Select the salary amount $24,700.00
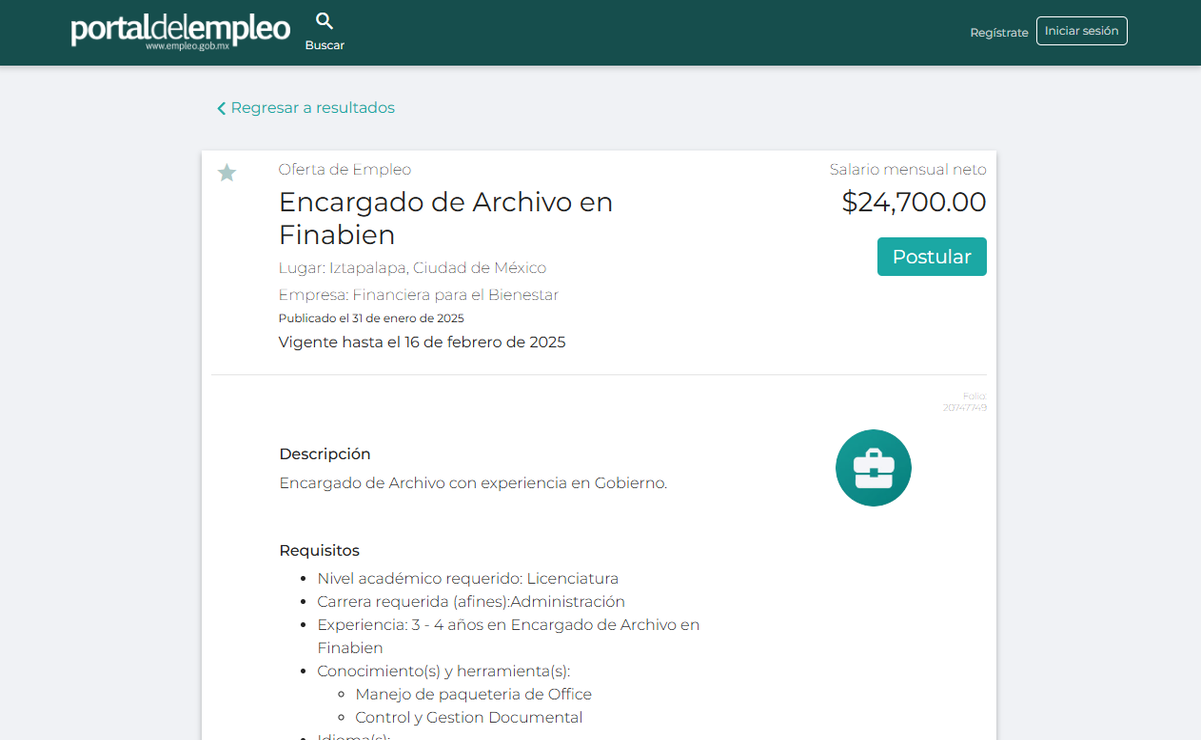Screen dimensions: 1201x740 914,202
